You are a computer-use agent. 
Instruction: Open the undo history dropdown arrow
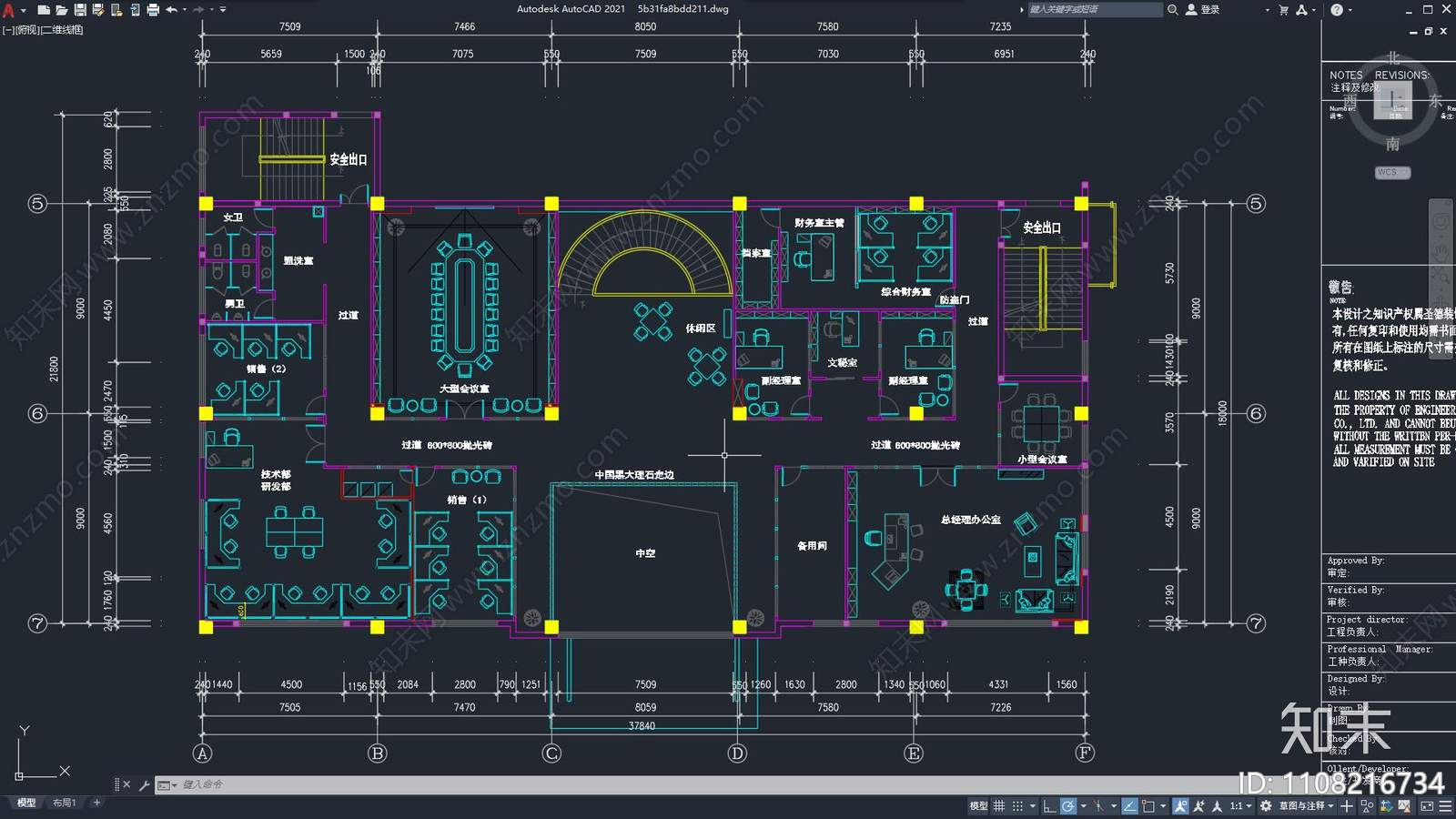click(184, 10)
